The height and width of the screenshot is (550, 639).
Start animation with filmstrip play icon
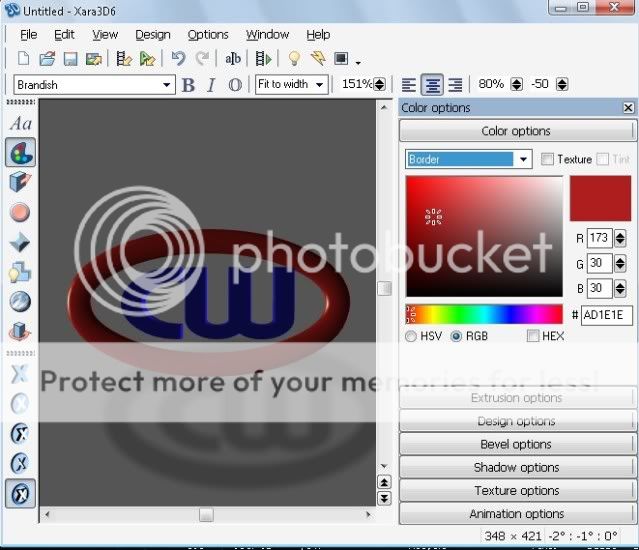[x=263, y=59]
